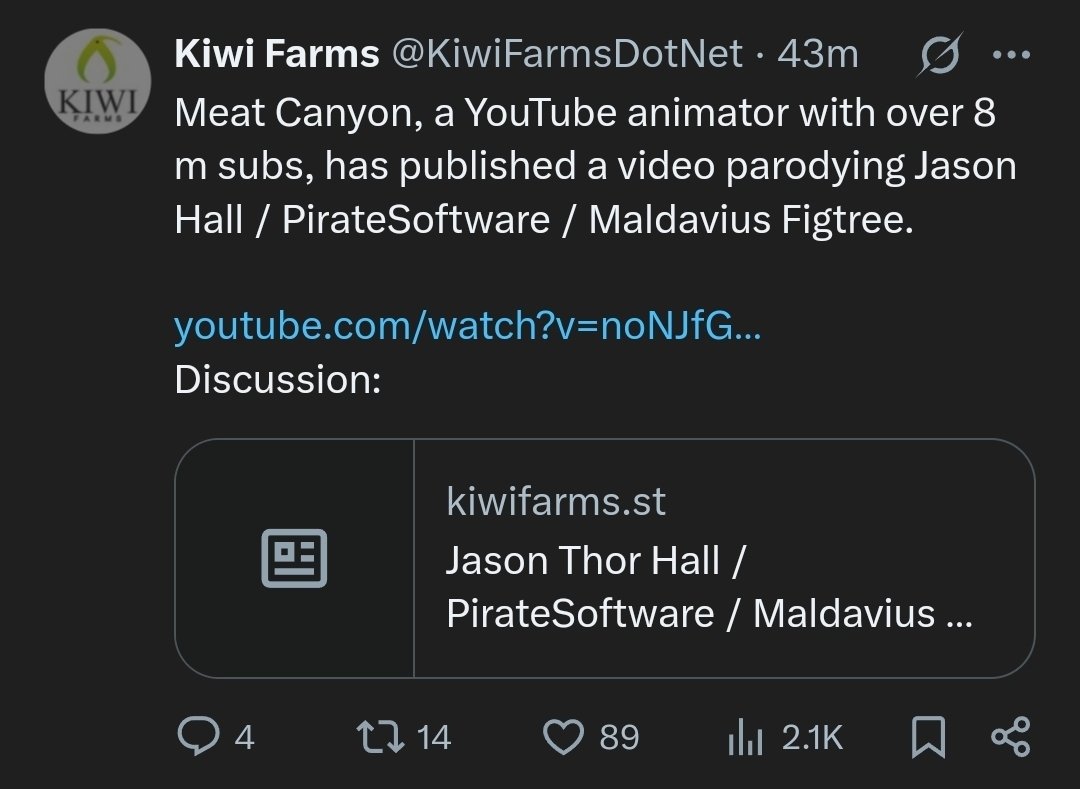Click the kiwifarms.st domain text

click(556, 501)
